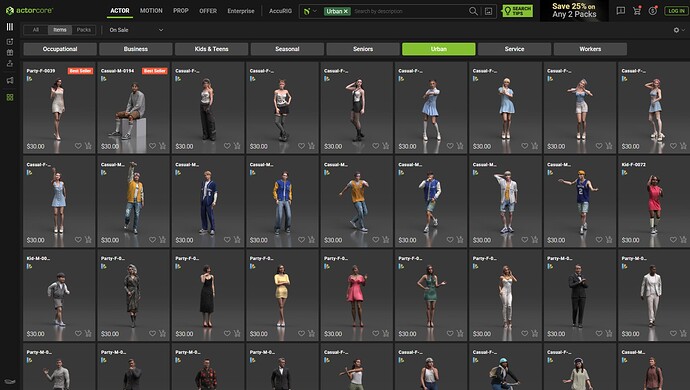Viewport: 690px width, 390px height.
Task: Click cart icon on white suit Party-M card
Action: (x=683, y=333)
